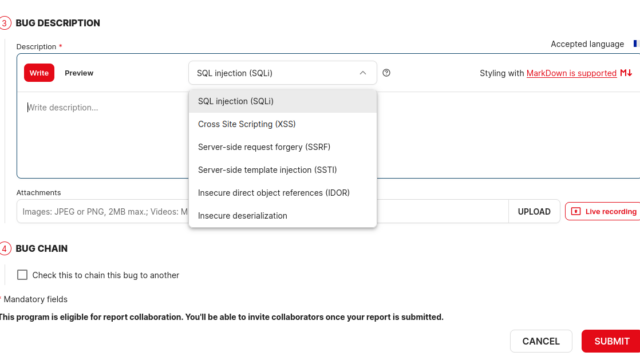640x360 pixels.
Task: Open the MarkDown is supported link
Action: [x=571, y=73]
